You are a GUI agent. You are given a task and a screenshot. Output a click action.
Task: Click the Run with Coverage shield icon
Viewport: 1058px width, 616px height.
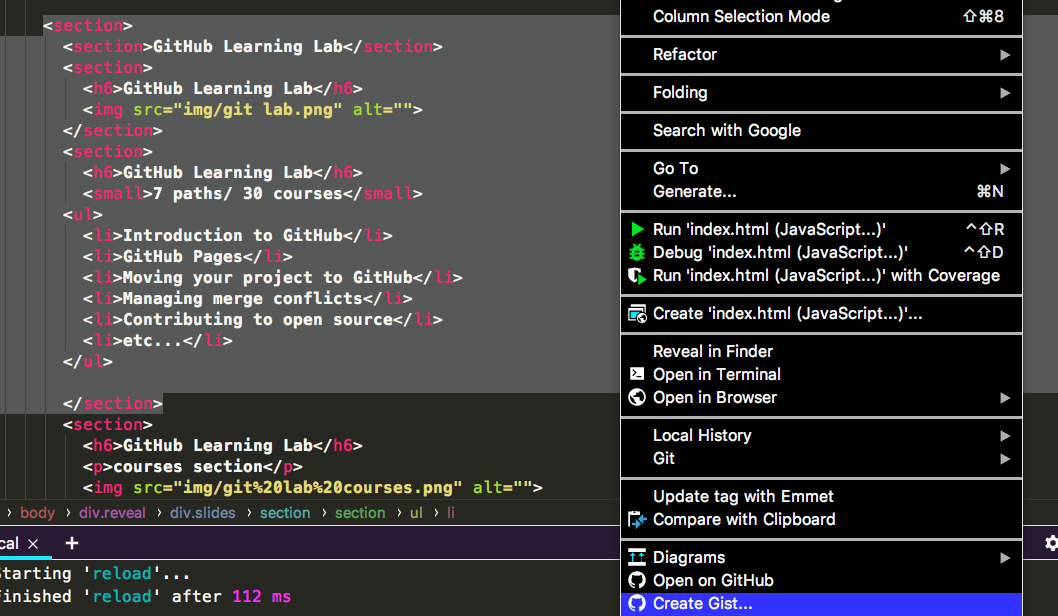pos(637,275)
